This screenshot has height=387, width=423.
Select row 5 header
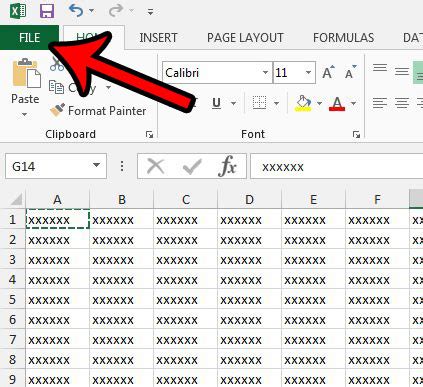[x=13, y=299]
